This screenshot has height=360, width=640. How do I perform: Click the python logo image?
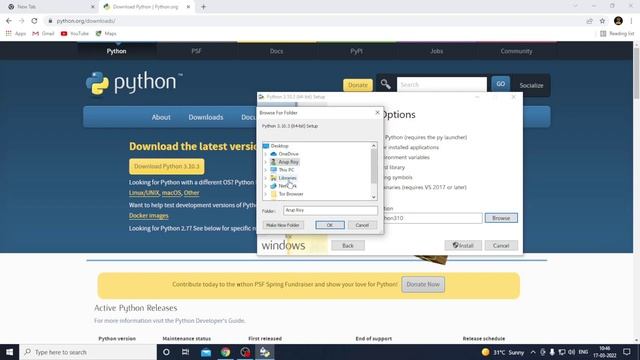134,83
